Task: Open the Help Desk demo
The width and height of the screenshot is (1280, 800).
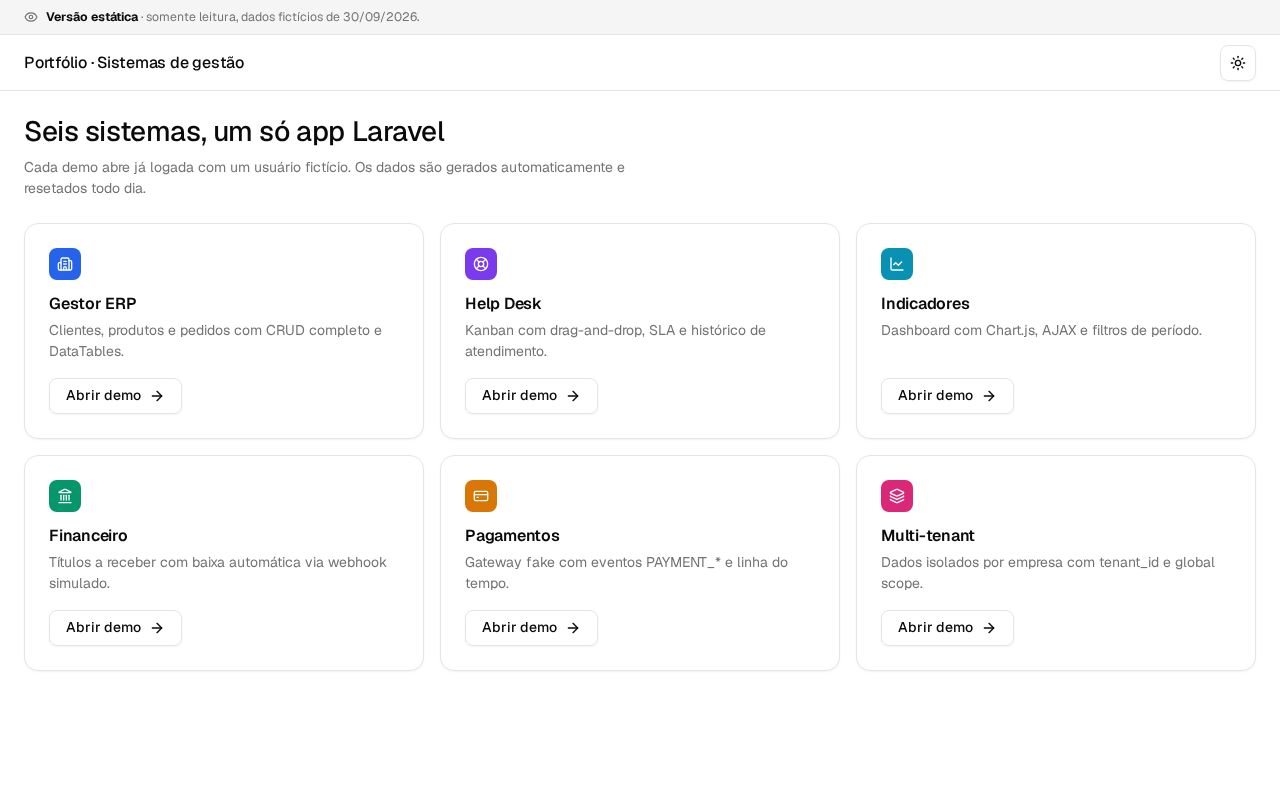Action: tap(531, 396)
